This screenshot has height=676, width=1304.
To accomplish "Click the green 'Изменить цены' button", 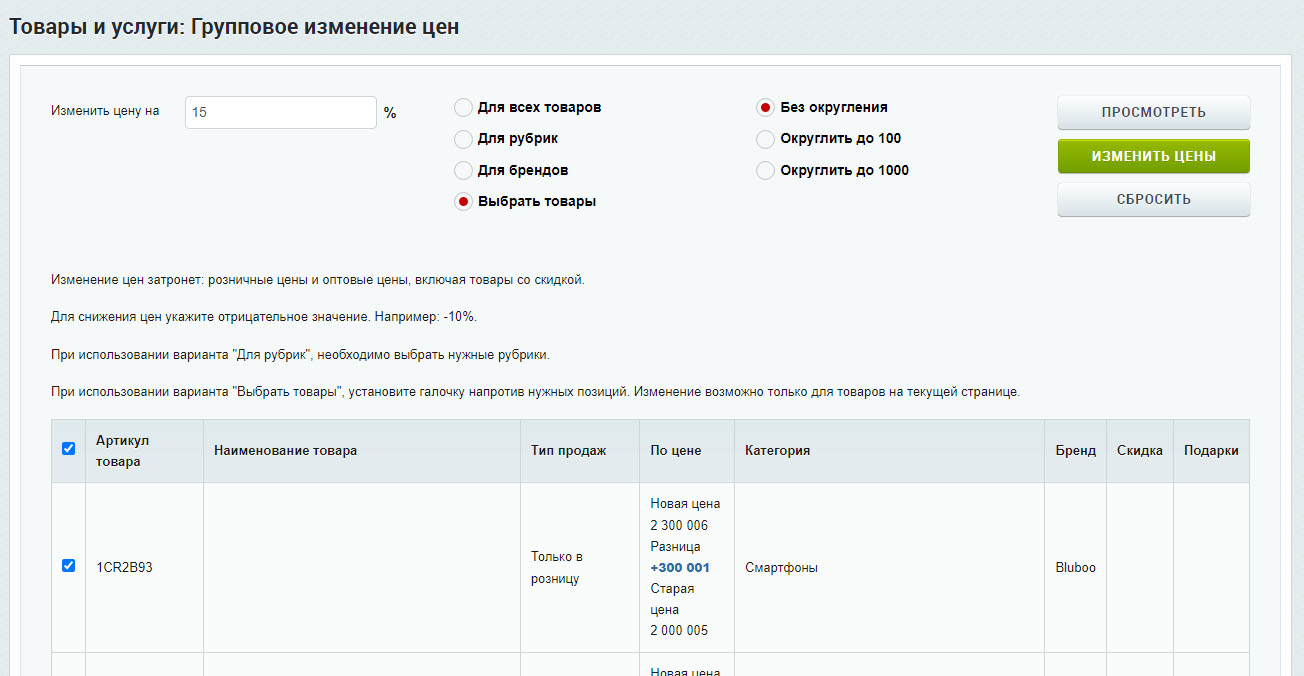I will click(x=1153, y=157).
